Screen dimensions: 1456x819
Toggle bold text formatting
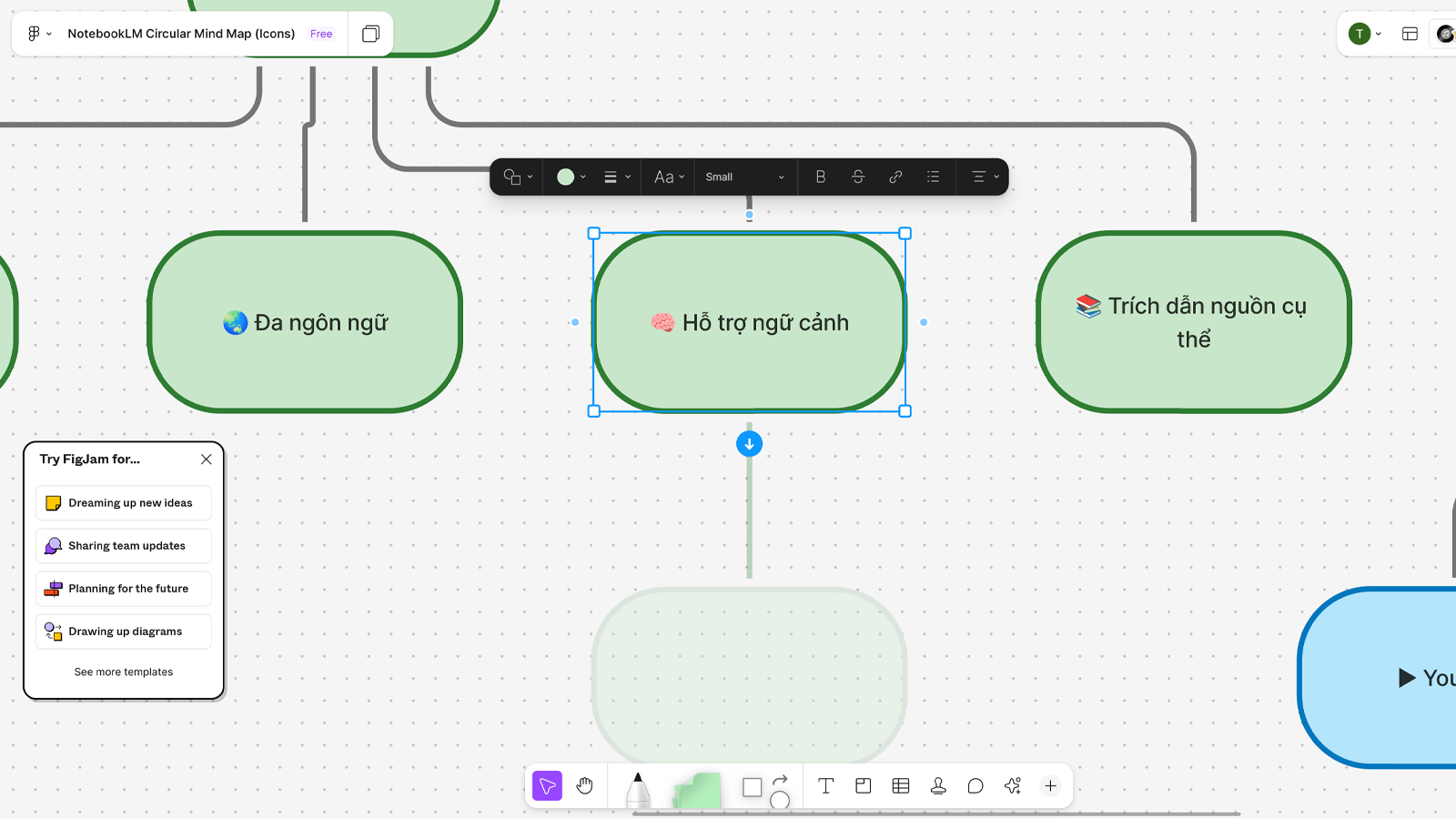(821, 177)
